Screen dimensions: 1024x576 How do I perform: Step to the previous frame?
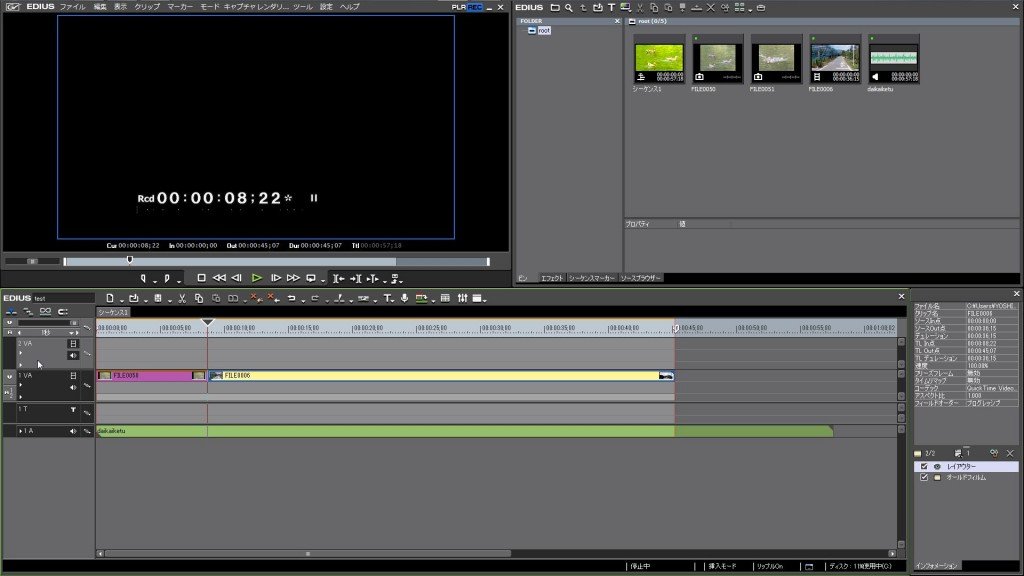(x=237, y=278)
